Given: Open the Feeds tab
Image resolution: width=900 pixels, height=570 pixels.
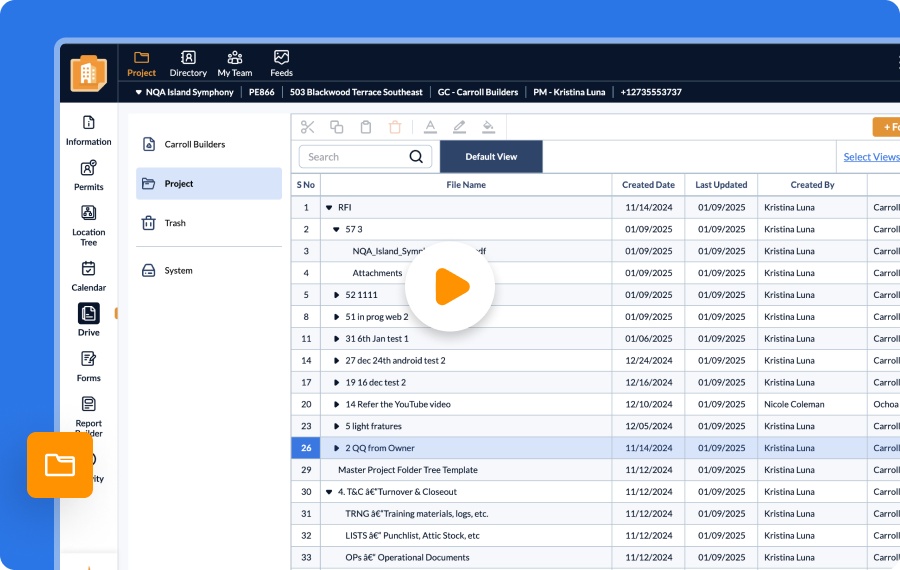Looking at the screenshot, I should [x=281, y=64].
